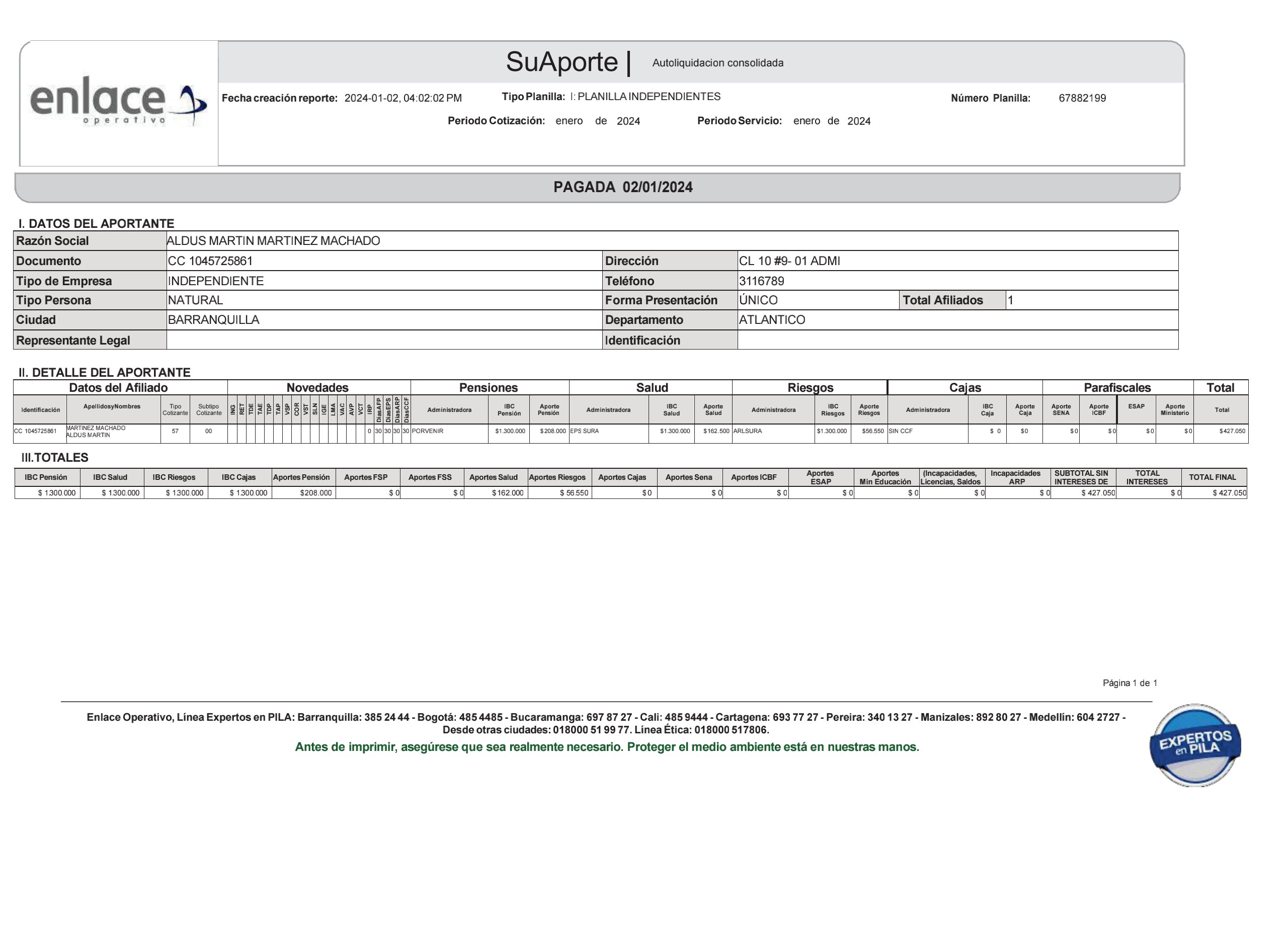This screenshot has height=931, width=1288.
Task: Click the Número Planilla value 67882199
Action: pos(1082,98)
